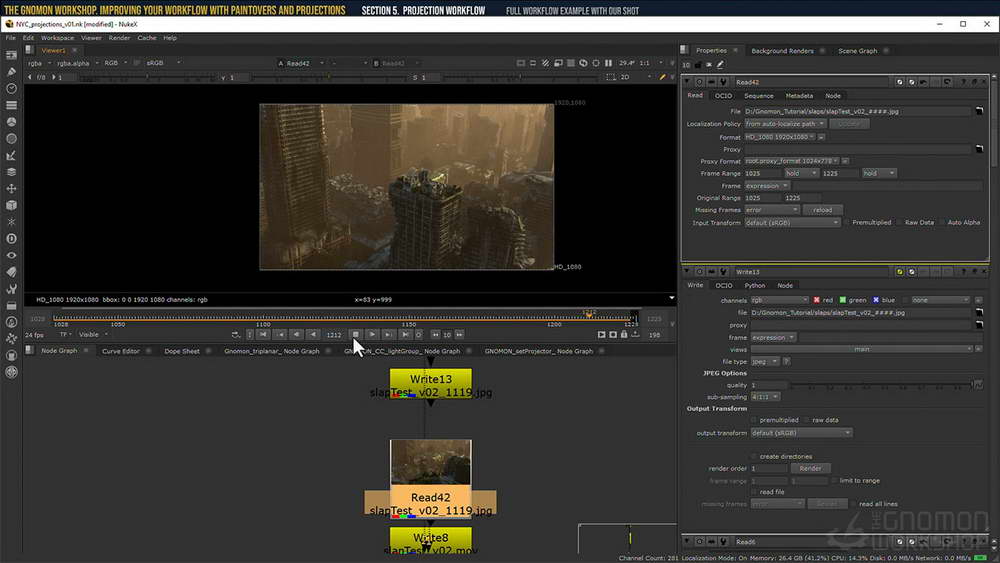Click the lock icon at the viewer timeline right
This screenshot has width=1000, height=563.
pyautogui.click(x=624, y=334)
